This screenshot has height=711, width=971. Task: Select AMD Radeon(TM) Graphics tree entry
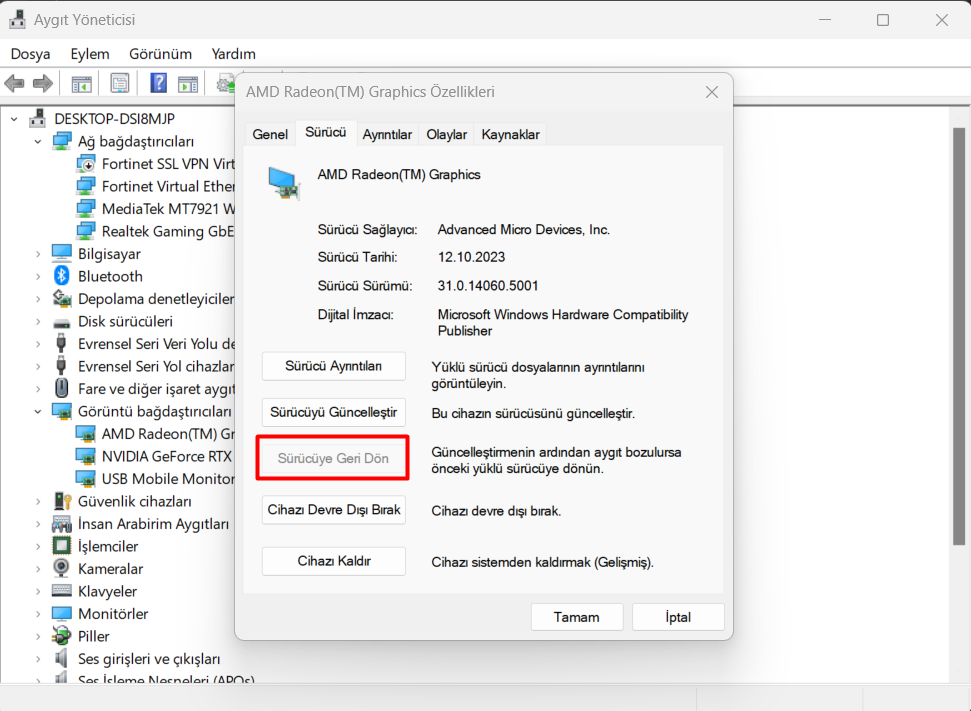(155, 434)
